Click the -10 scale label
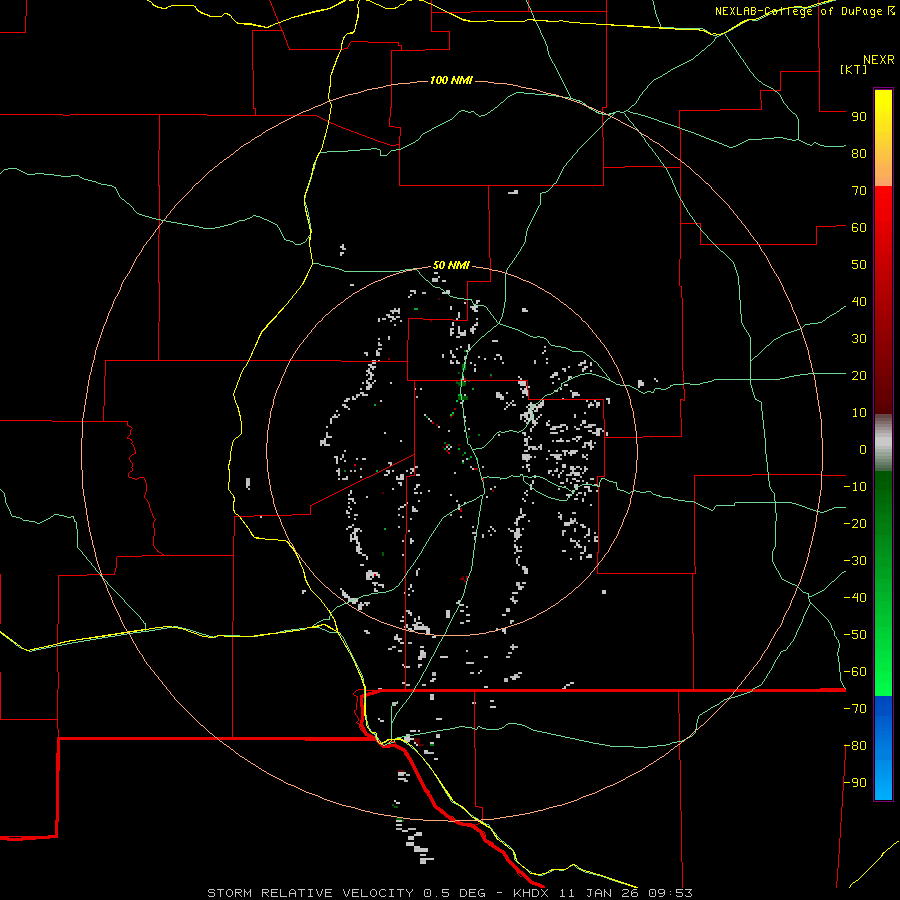This screenshot has height=900, width=900. (855, 487)
